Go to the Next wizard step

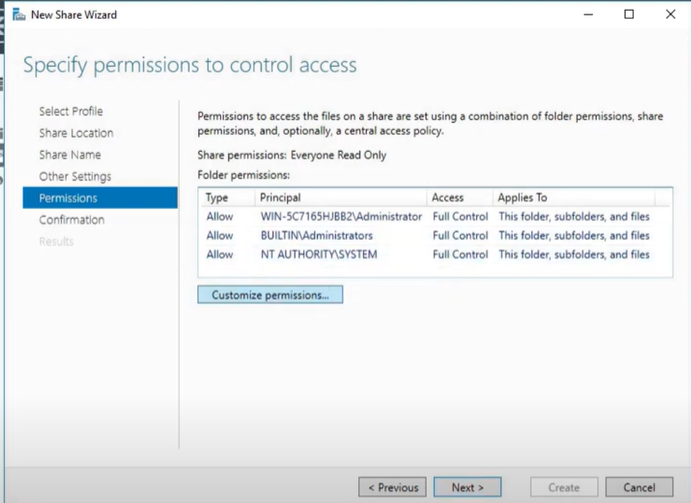[x=468, y=487]
